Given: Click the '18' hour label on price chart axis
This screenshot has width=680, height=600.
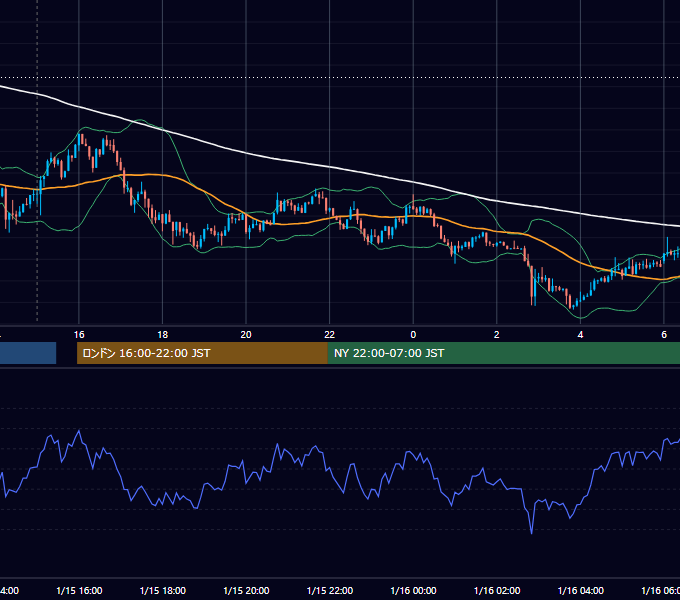Looking at the screenshot, I should point(162,335).
